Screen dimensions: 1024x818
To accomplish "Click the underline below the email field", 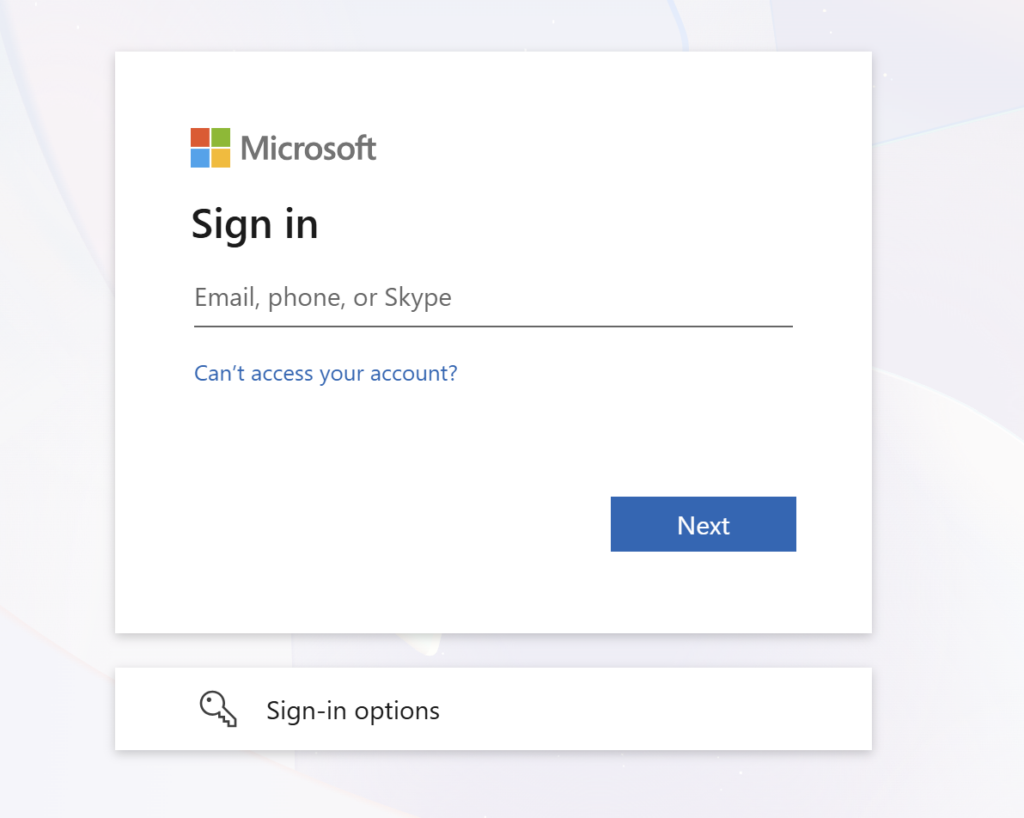I will [492, 326].
